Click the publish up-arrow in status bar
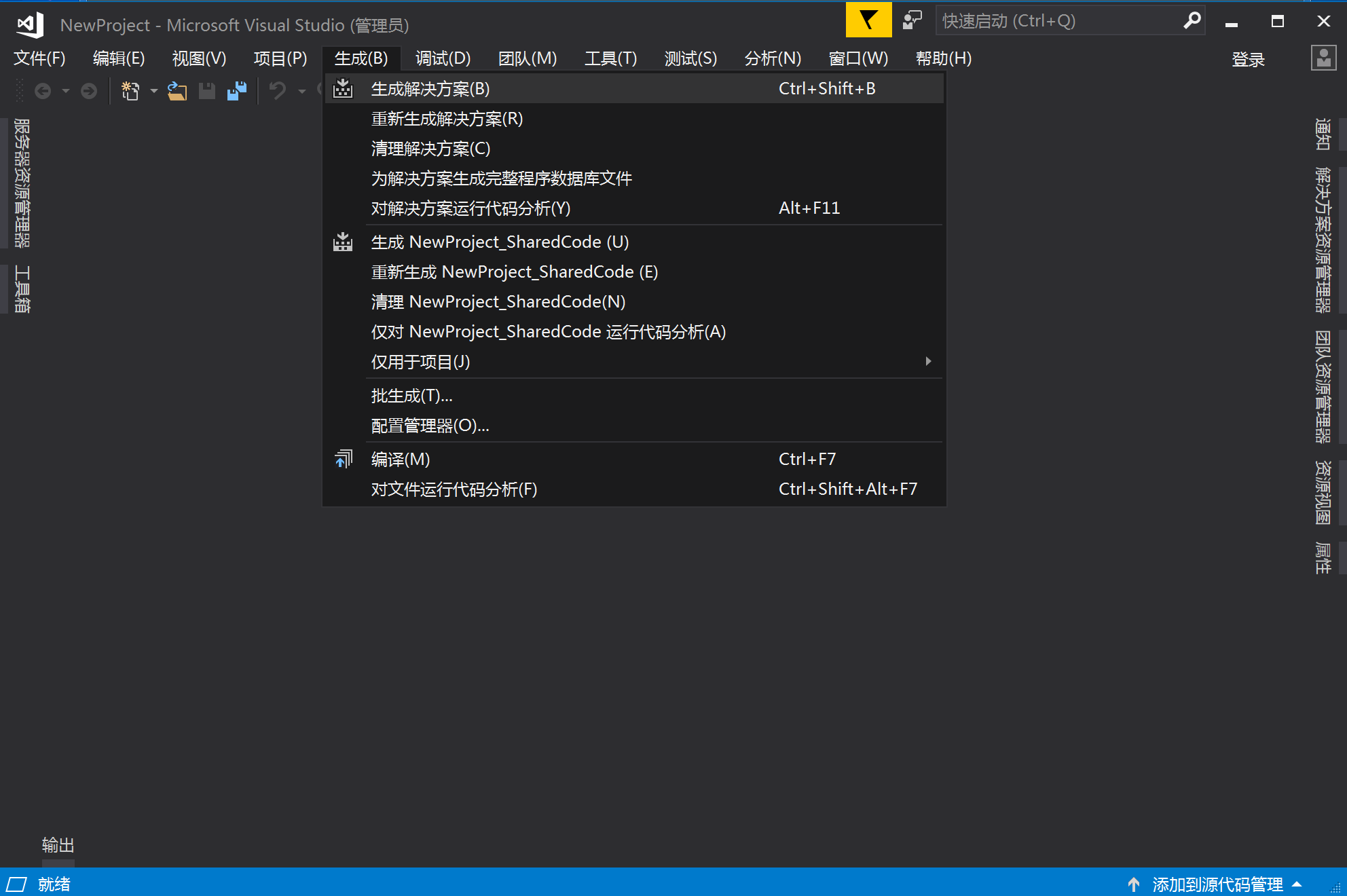Screen dimensions: 1347x896 1133,884
